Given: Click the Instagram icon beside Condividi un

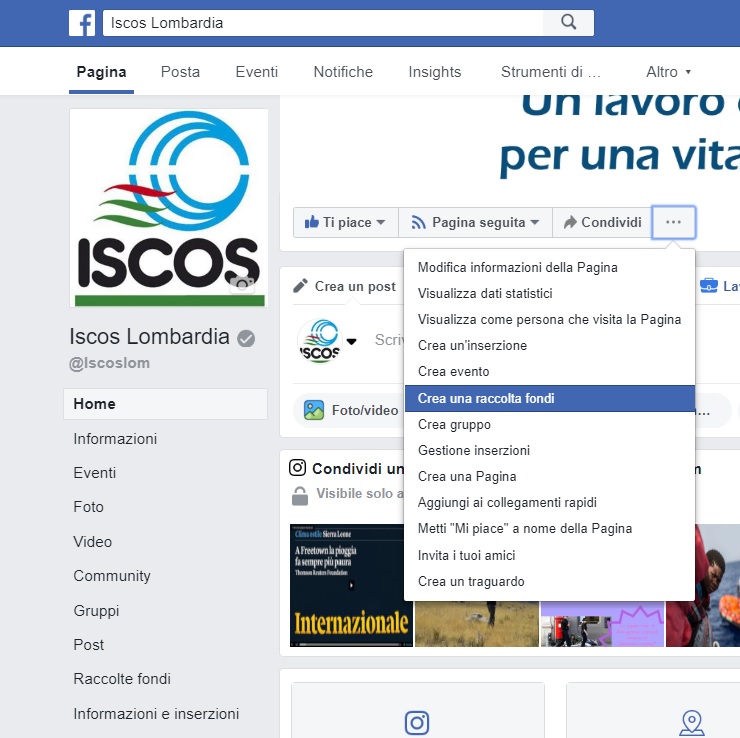Looking at the screenshot, I should tap(297, 468).
